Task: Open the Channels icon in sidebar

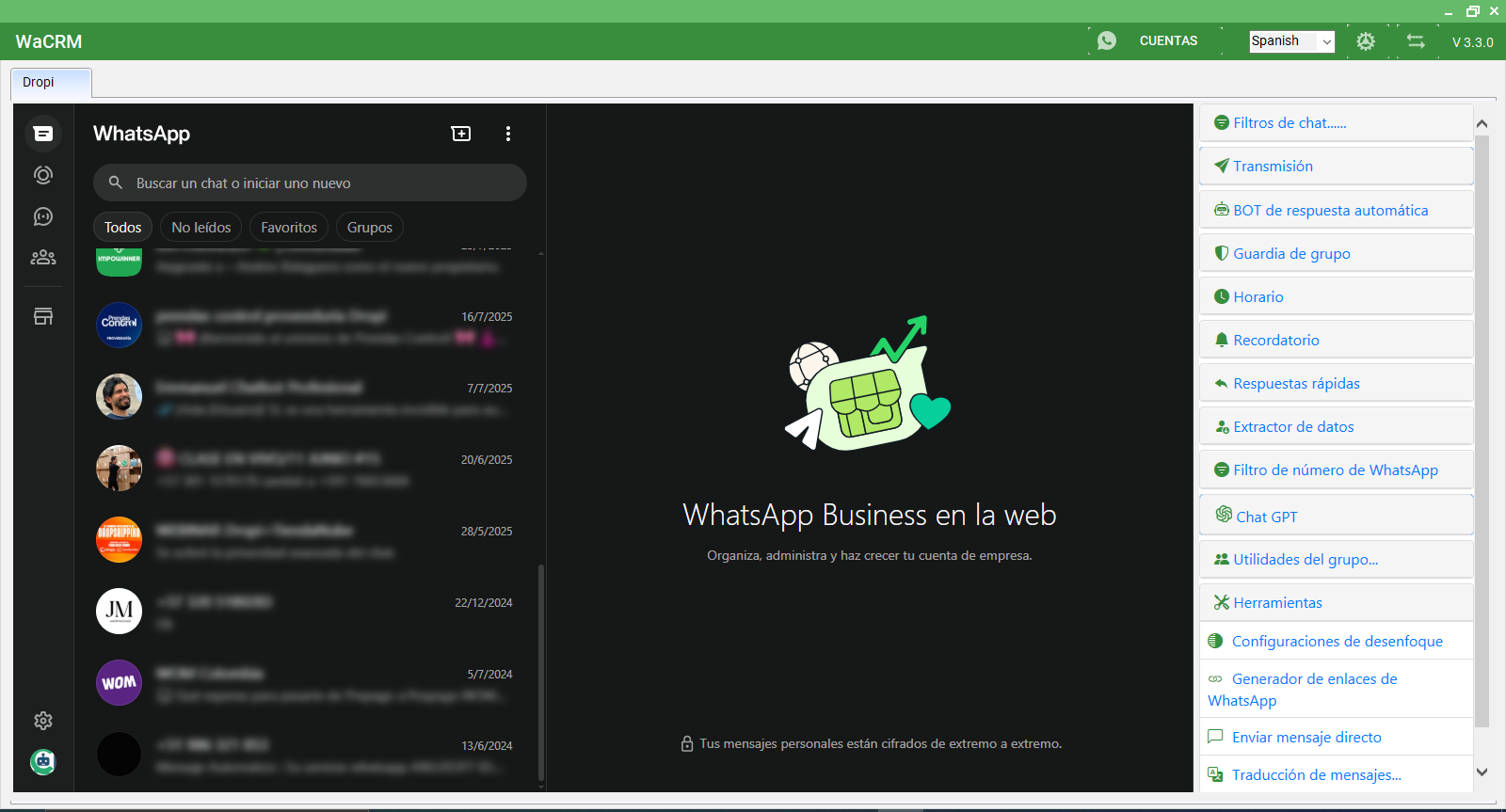Action: (x=43, y=216)
